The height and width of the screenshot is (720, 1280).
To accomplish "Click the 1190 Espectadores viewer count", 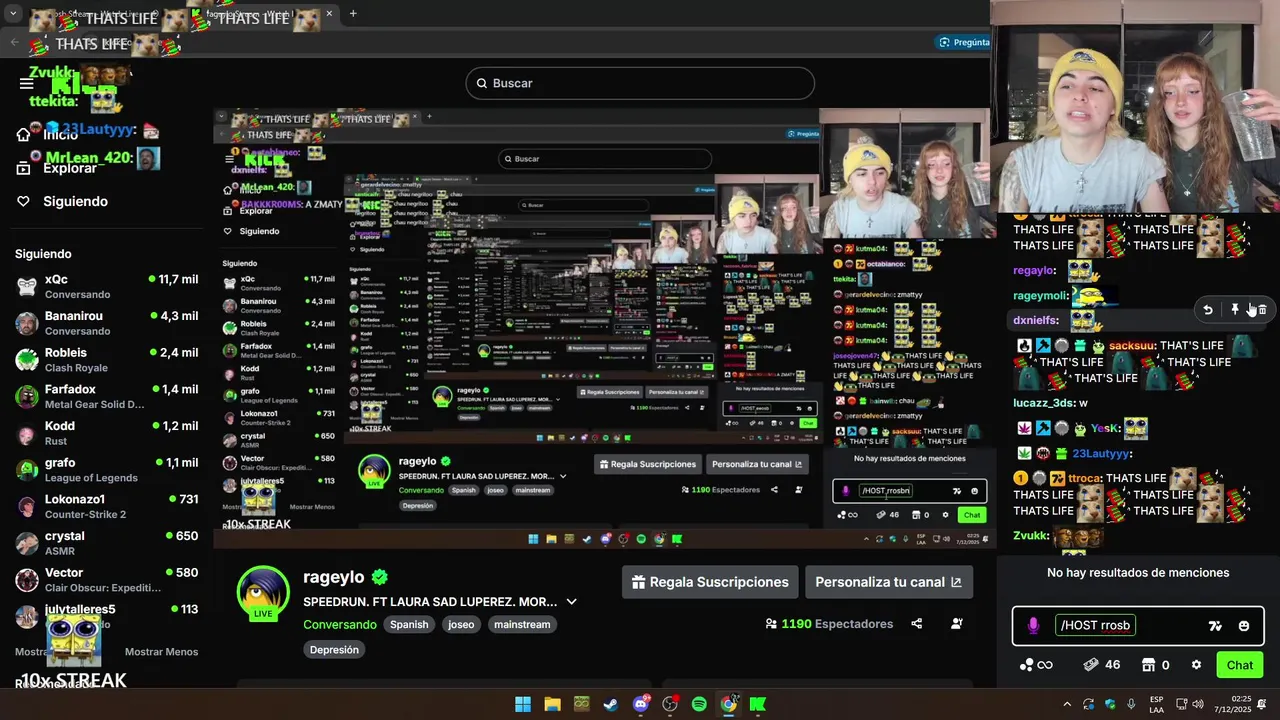I will [x=829, y=624].
